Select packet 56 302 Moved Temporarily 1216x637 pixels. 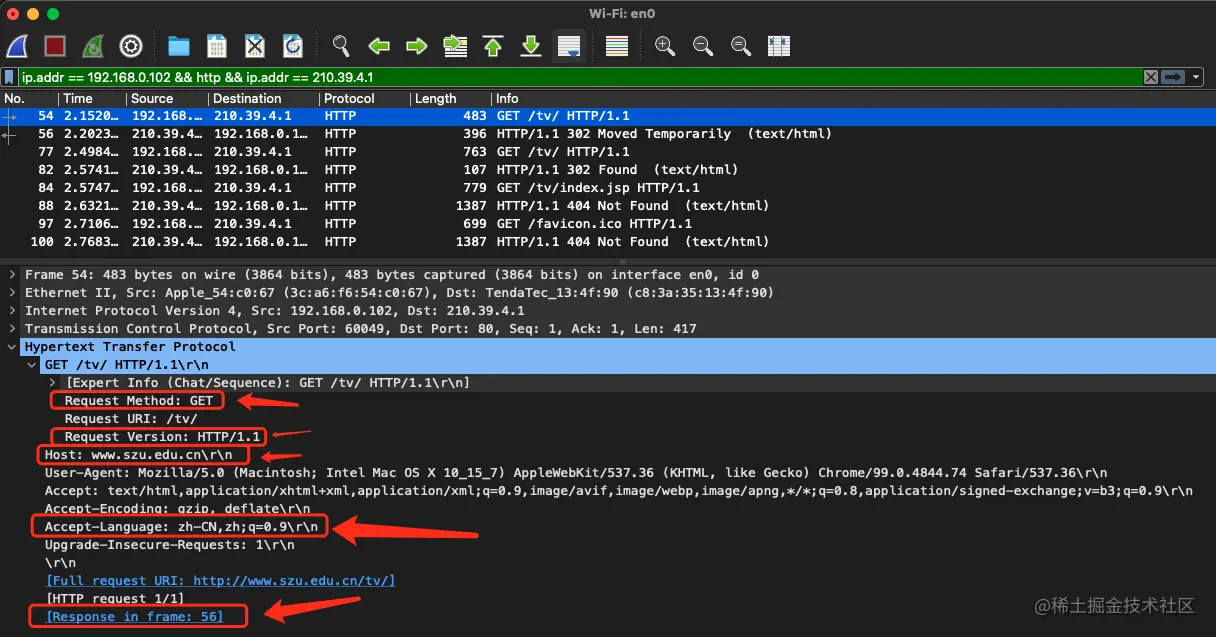point(608,134)
